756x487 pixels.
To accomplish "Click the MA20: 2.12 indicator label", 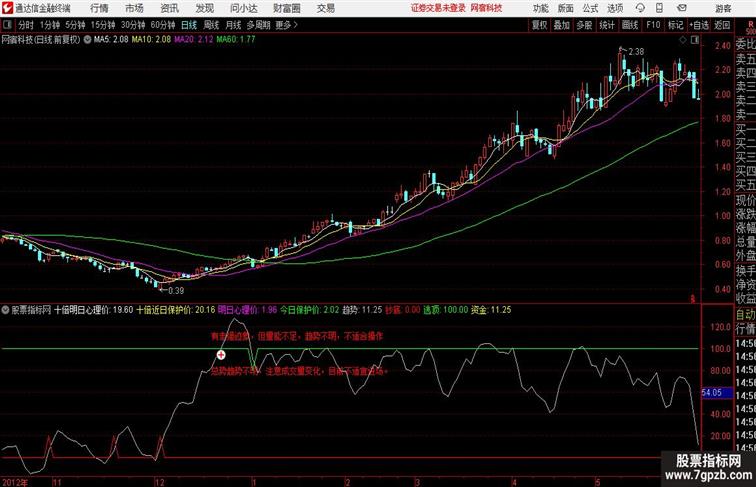I will (x=194, y=40).
